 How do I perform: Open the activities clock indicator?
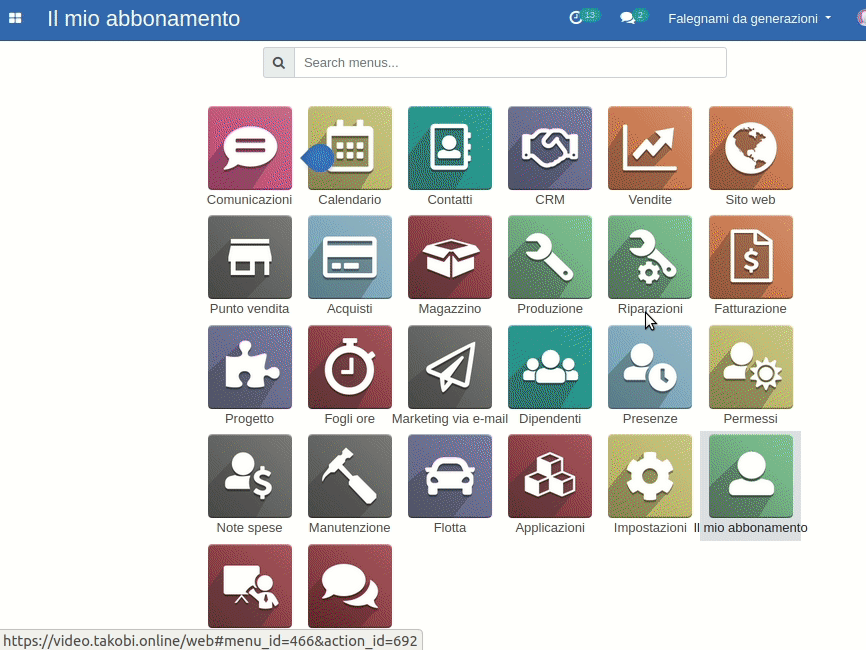click(584, 17)
